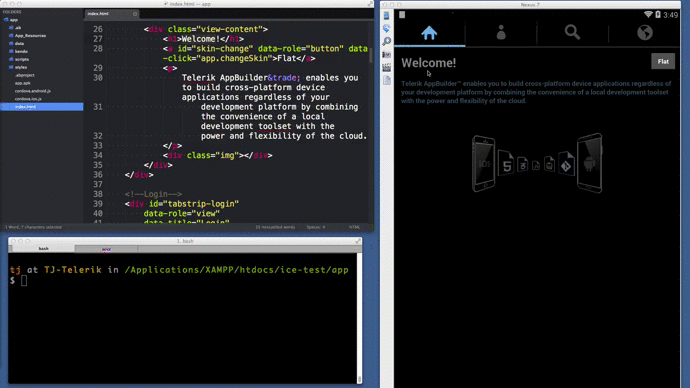Click the FOLDERS sidebar header
This screenshot has height=388, width=690.
point(12,12)
